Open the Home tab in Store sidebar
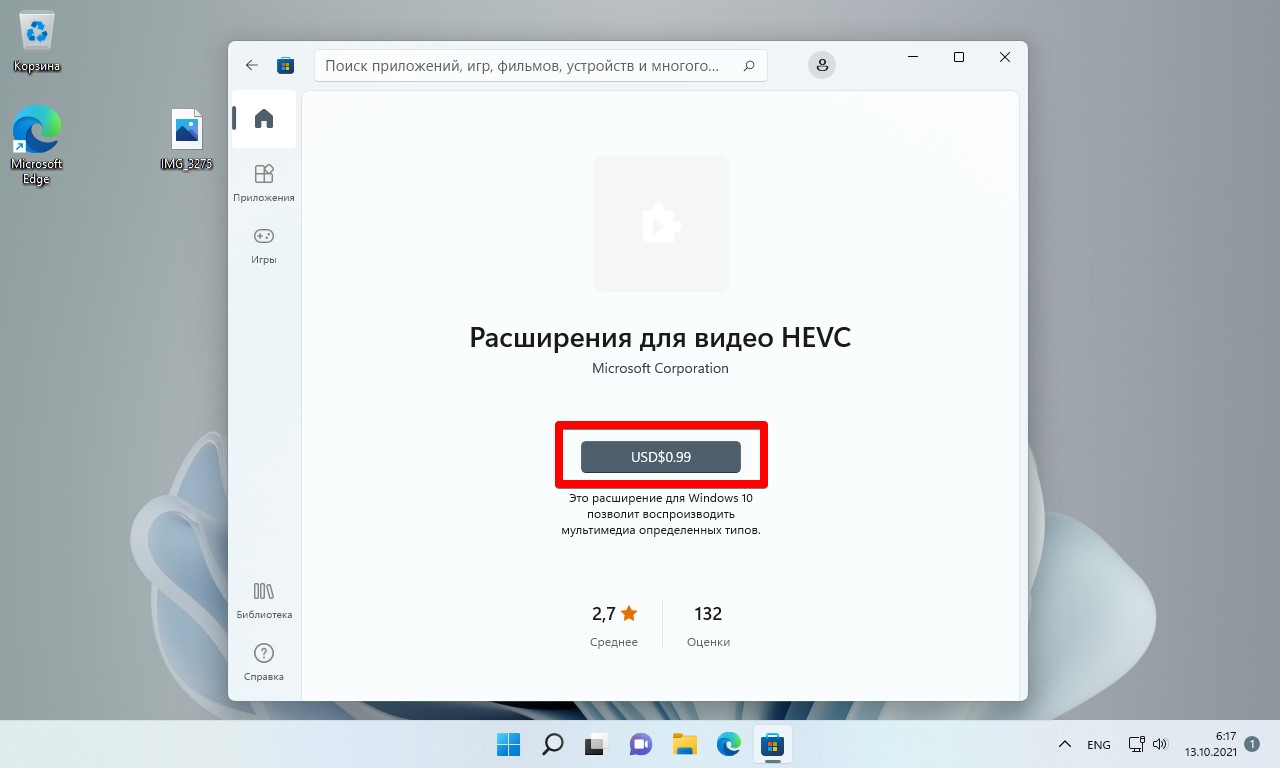 [264, 119]
